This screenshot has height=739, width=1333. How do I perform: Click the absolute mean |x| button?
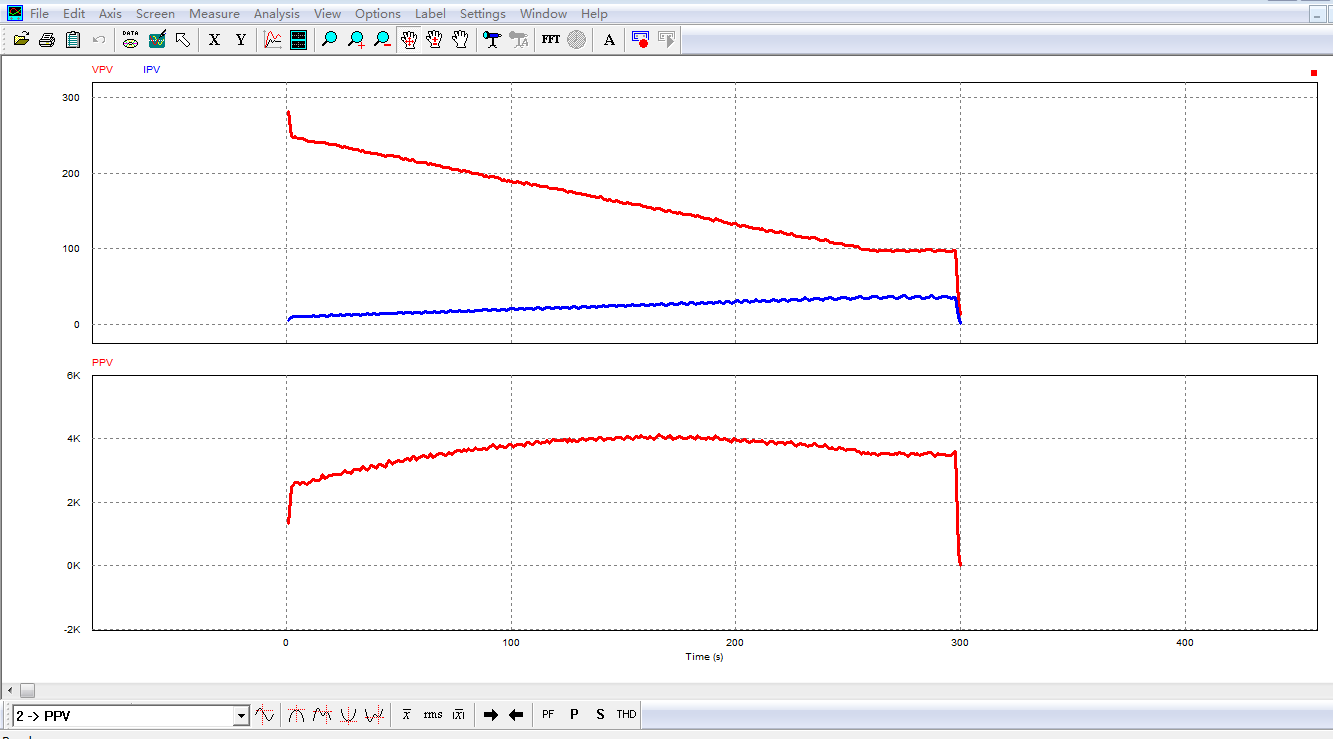pos(459,715)
